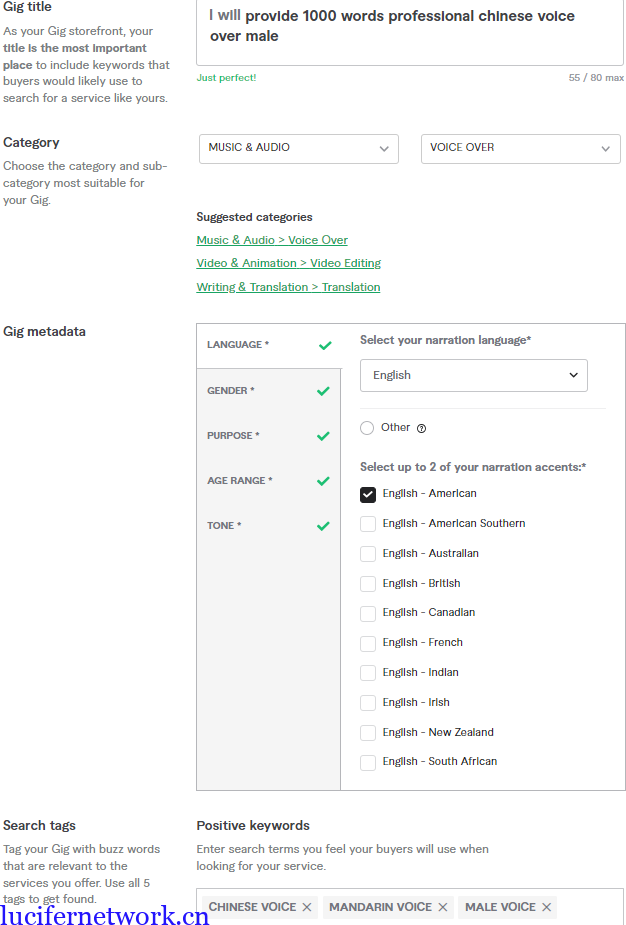
Task: Click into the Gig title text field
Action: coord(409,27)
